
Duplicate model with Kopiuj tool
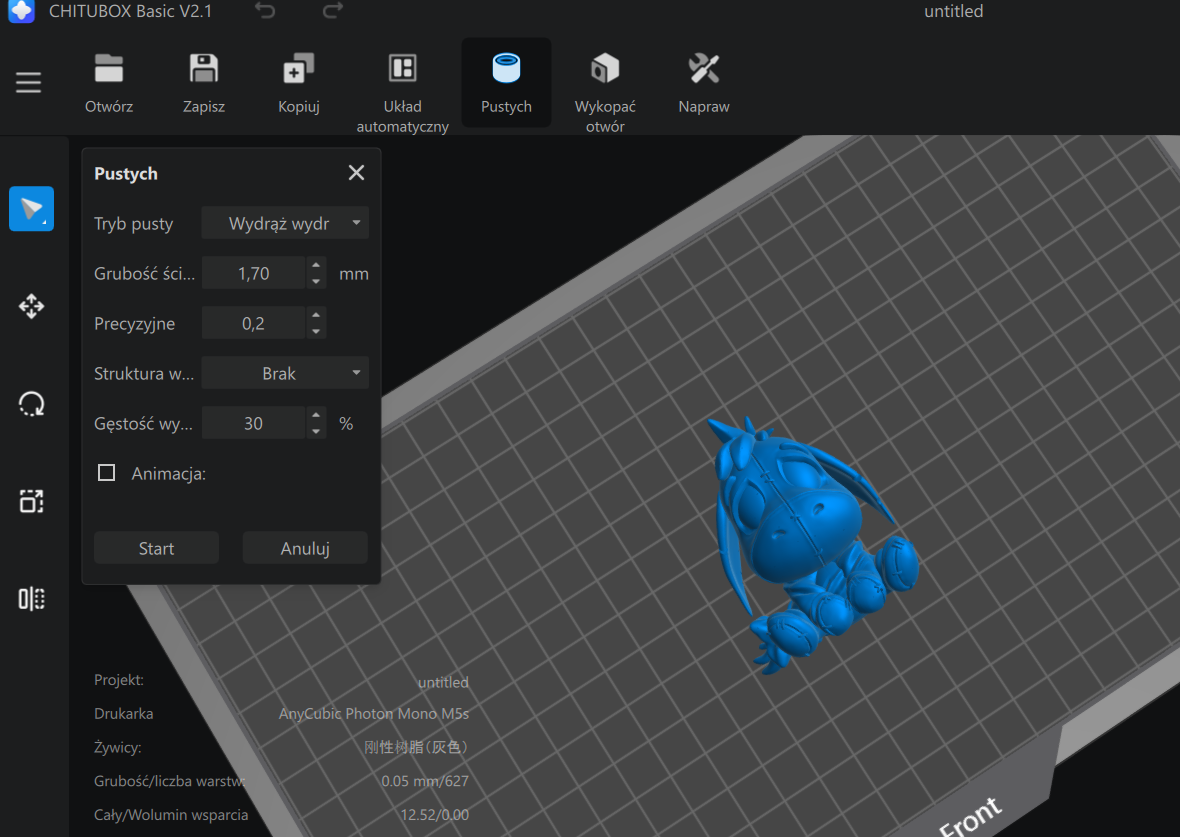click(x=299, y=68)
